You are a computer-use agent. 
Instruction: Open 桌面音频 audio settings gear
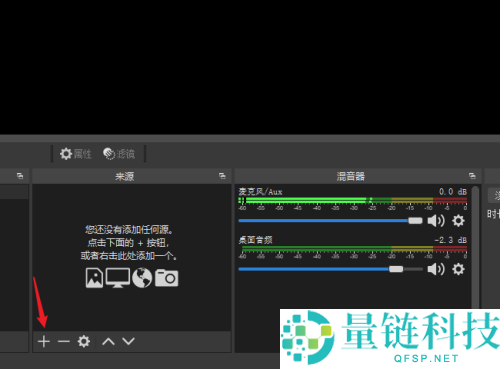[458, 269]
